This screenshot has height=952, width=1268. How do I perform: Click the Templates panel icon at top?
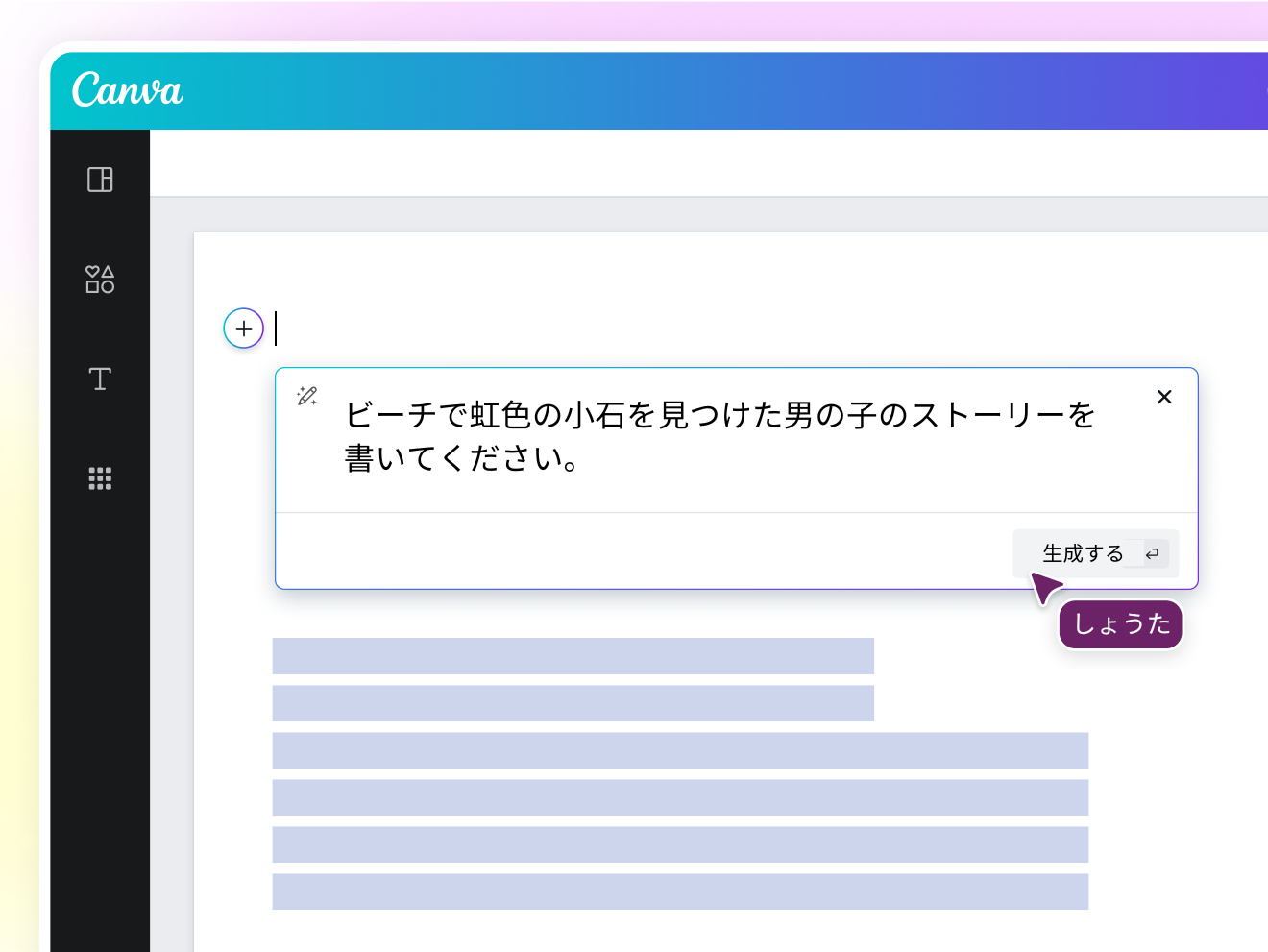pos(100,180)
